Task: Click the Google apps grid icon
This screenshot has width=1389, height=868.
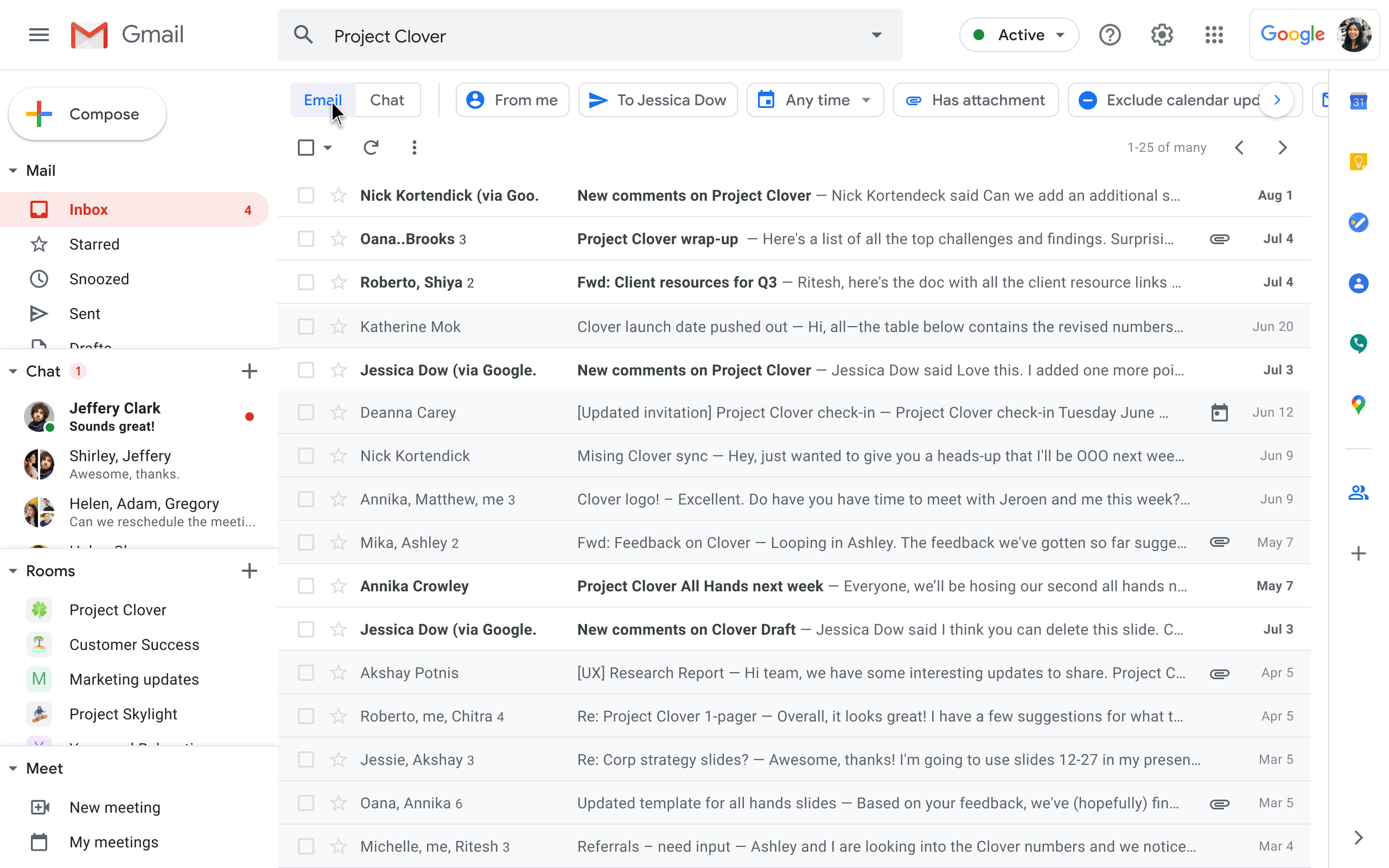Action: click(x=1214, y=35)
